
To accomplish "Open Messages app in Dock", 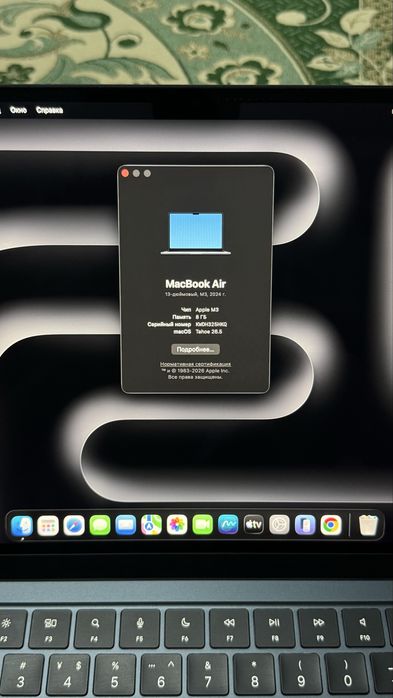I will click(100, 525).
